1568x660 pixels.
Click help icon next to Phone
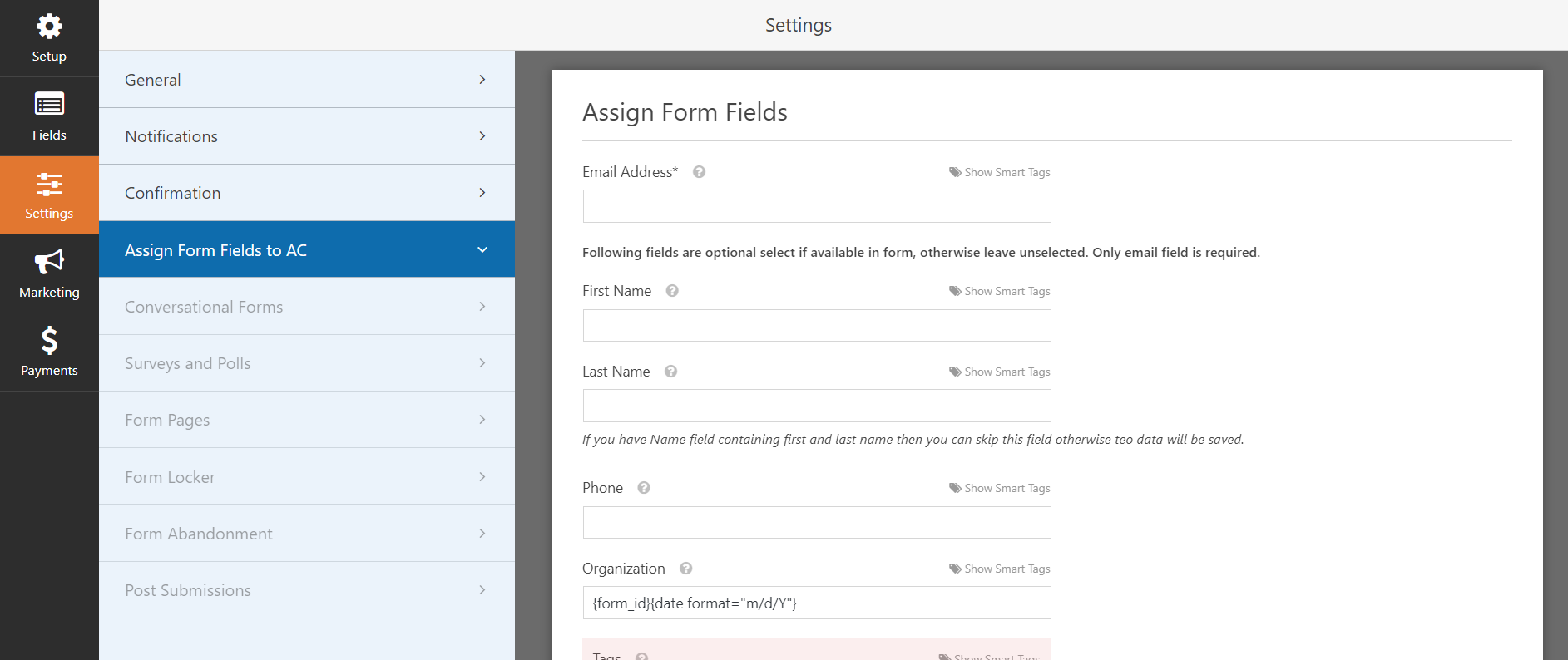644,488
